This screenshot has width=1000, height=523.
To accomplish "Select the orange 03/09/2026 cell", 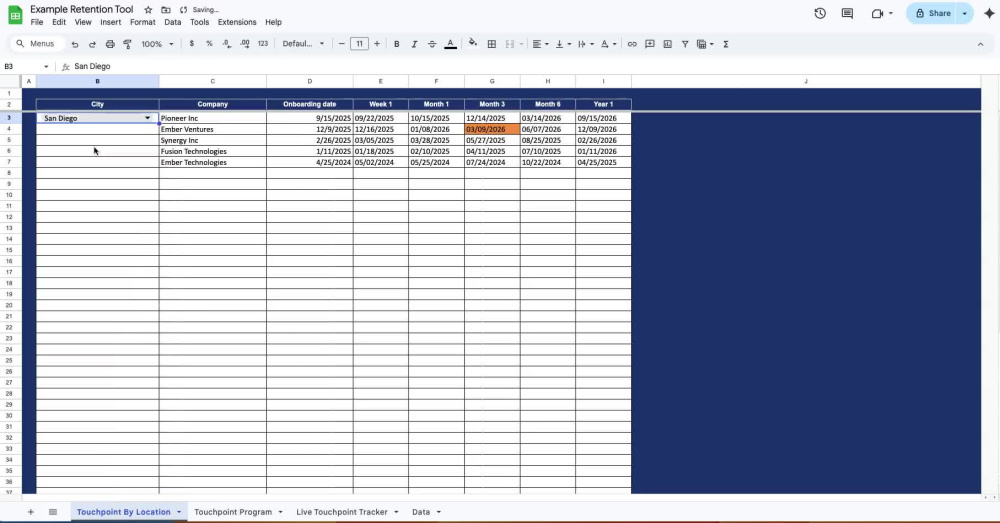I will 492,129.
